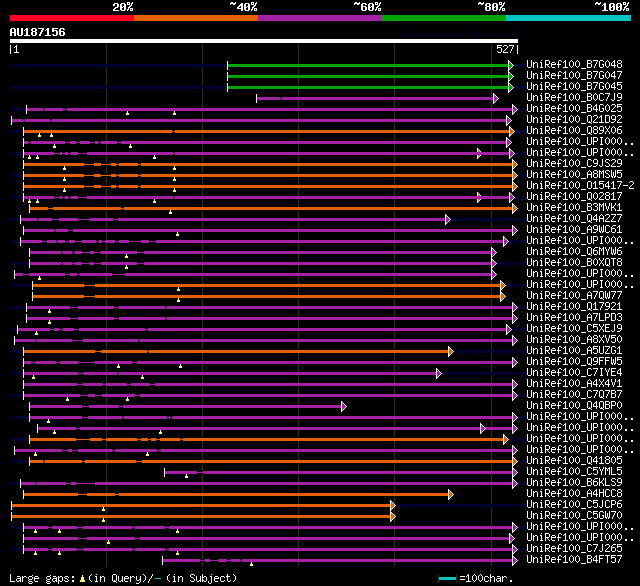Image resolution: width=640 pixels, height=586 pixels.
Task: Click the purple arrowhead ending the C7IYE4 alignment
Action: [x=438, y=373]
